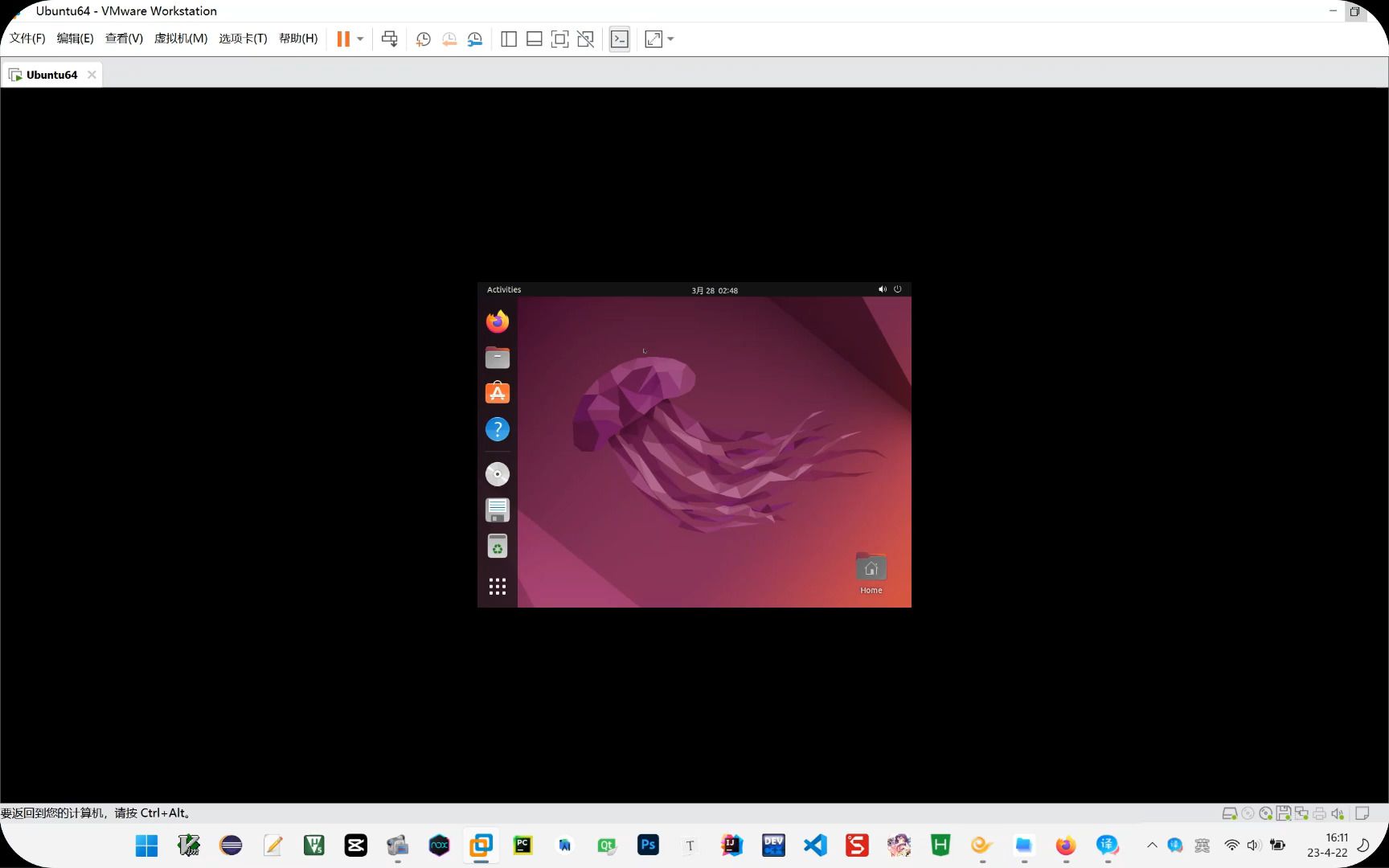This screenshot has height=868, width=1389.
Task: Click the battery status tray icon
Action: [x=1278, y=845]
